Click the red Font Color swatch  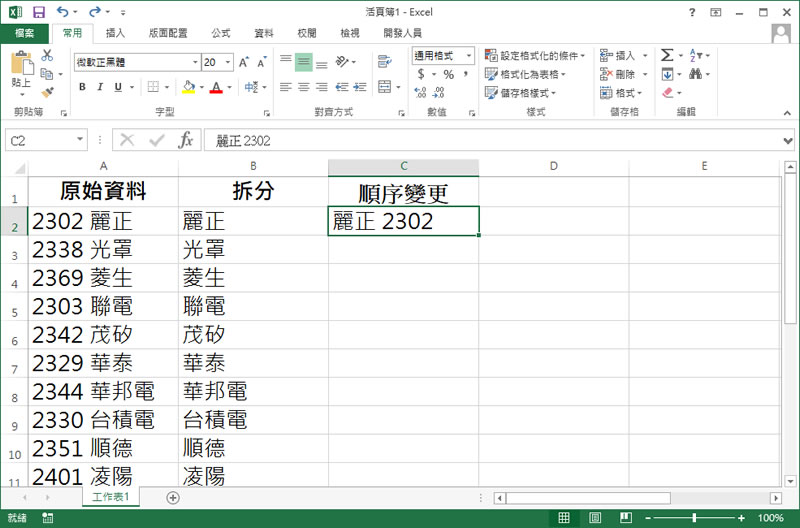216,87
